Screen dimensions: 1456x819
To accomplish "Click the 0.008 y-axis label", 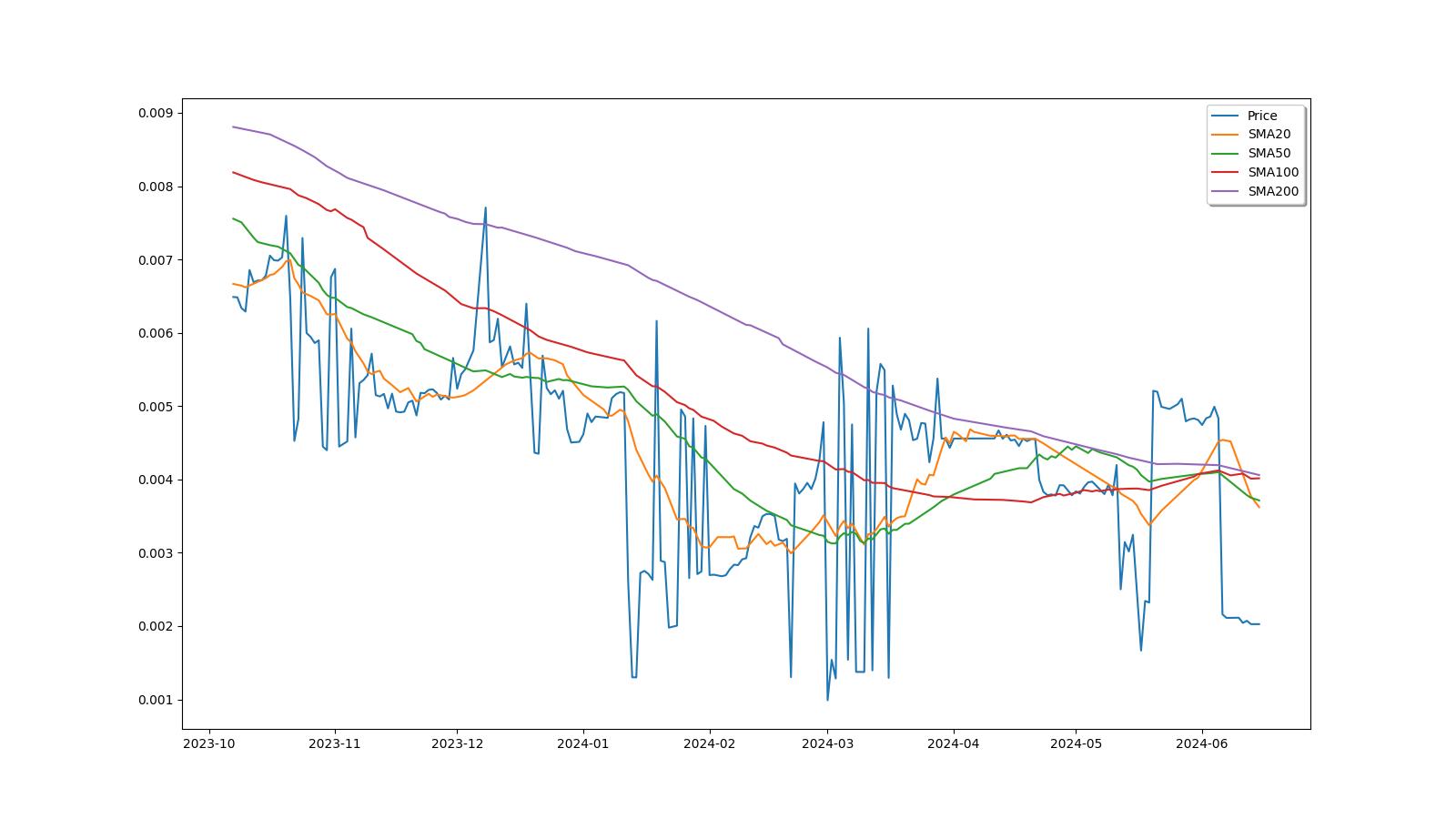I will click(x=156, y=187).
